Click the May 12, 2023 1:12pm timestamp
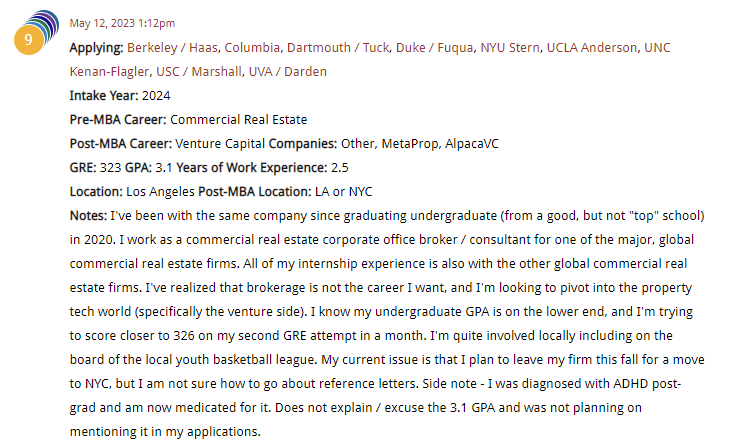Viewport: 751px width, 443px height. click(x=120, y=23)
